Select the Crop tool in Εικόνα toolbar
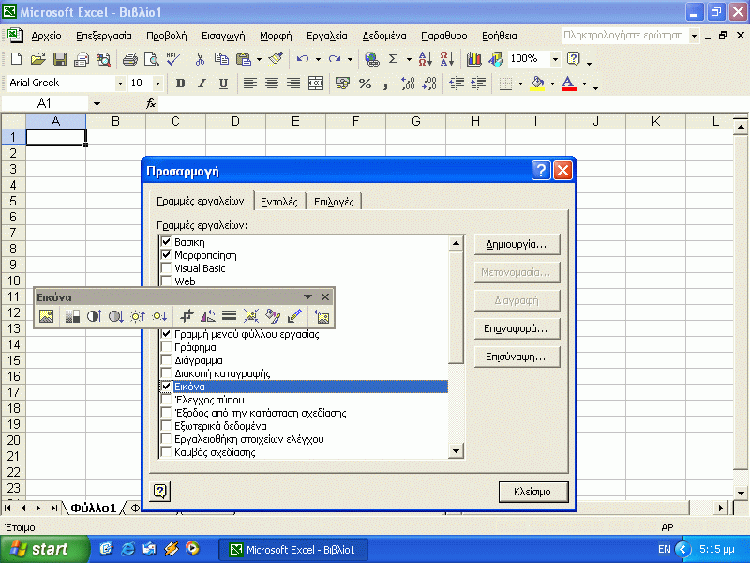This screenshot has width=750, height=563. click(187, 316)
